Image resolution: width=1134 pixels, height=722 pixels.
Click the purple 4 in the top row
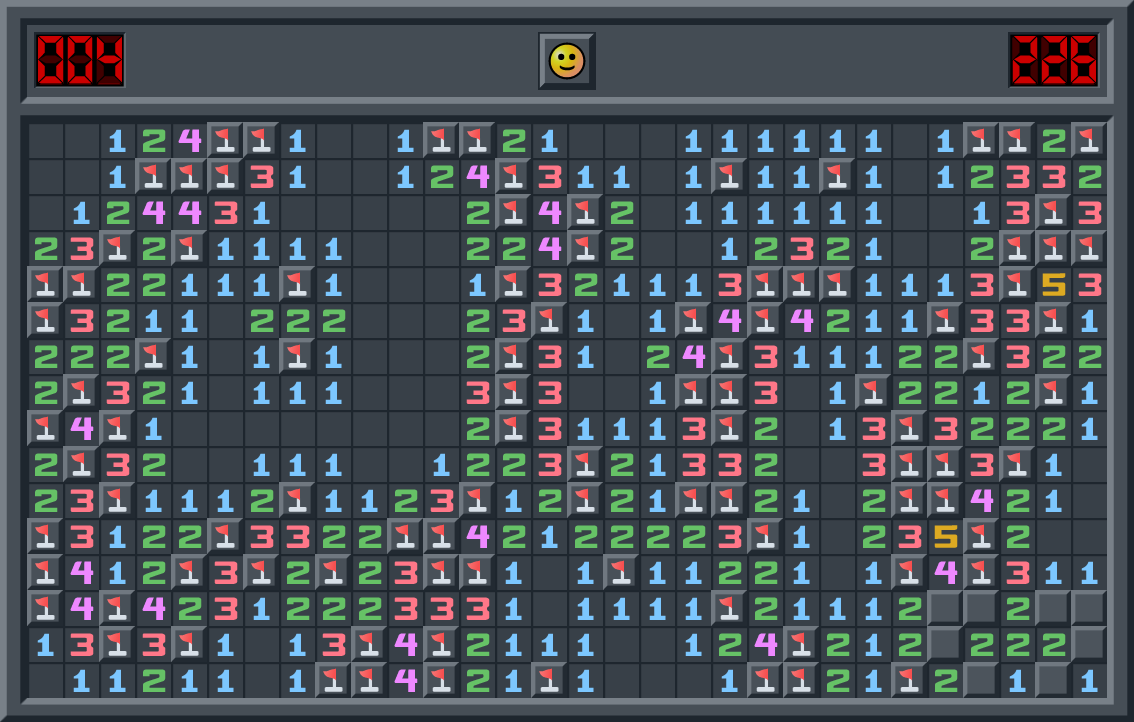pos(189,141)
